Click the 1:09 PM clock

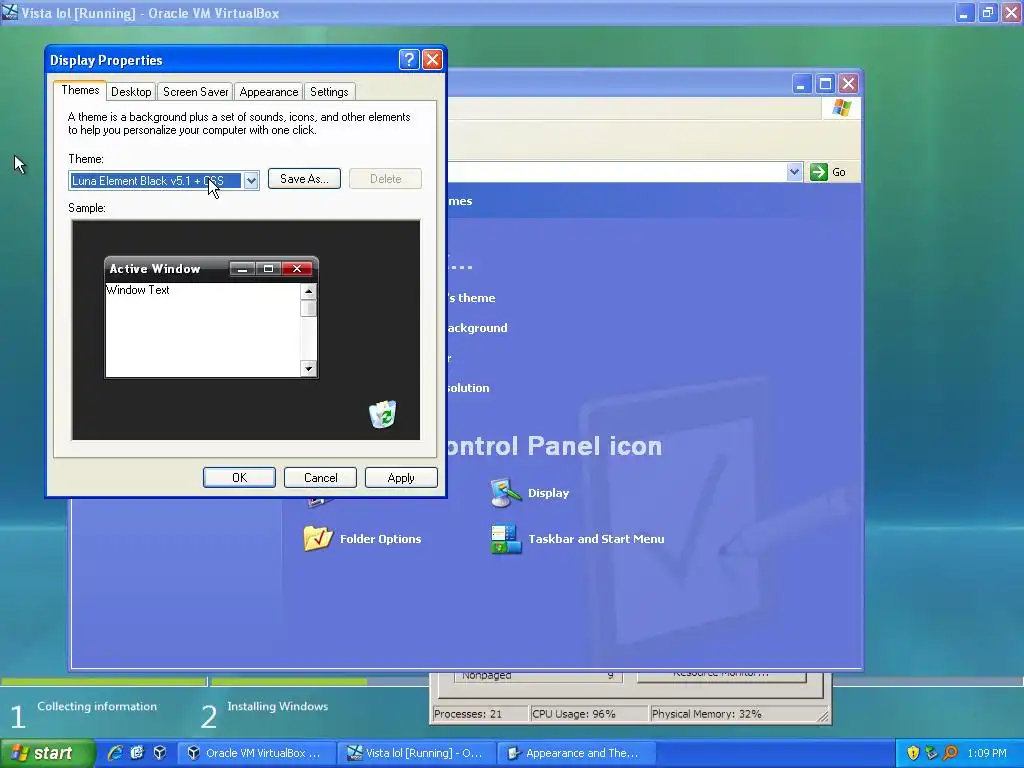tap(987, 753)
